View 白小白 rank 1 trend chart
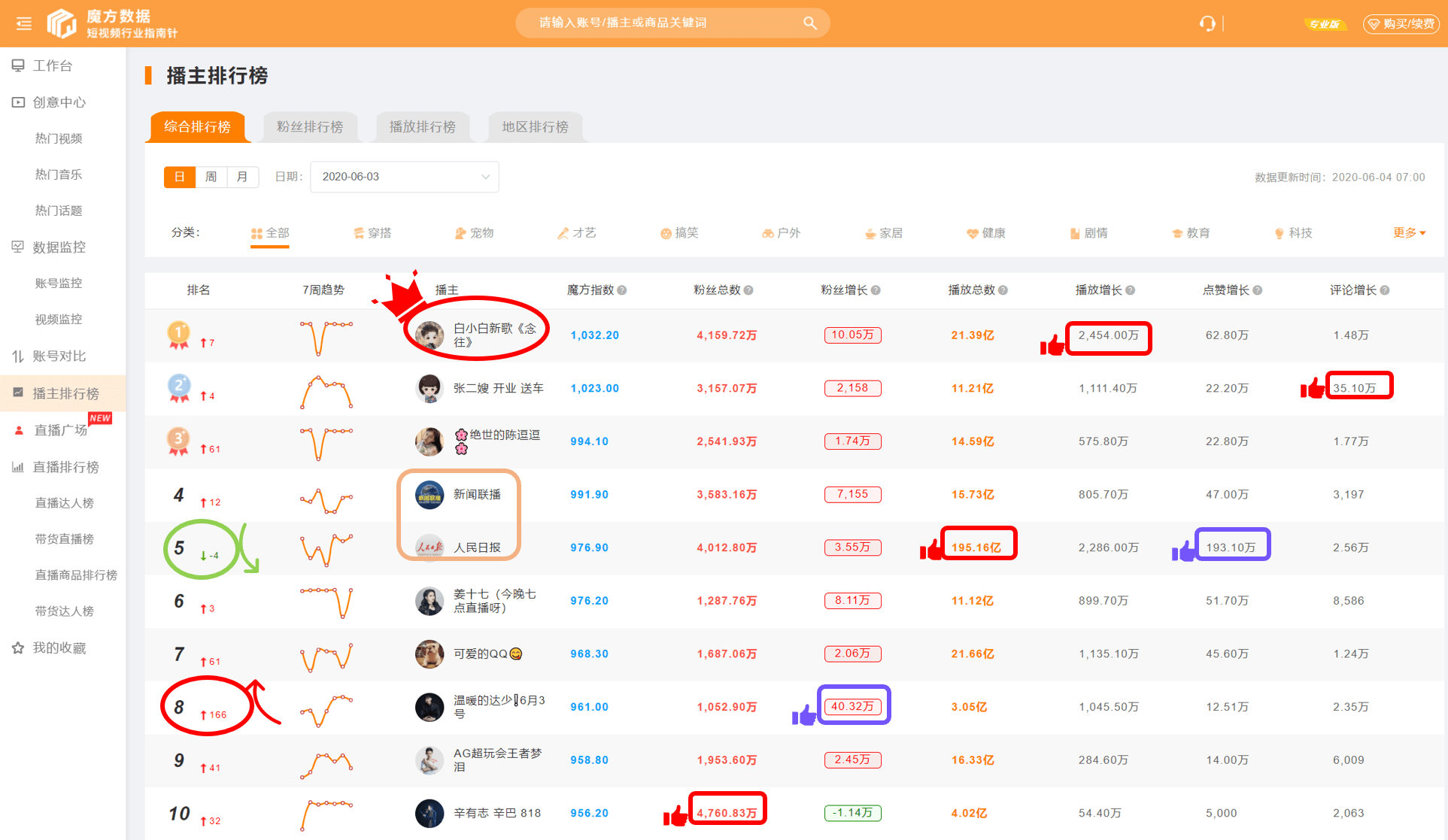This screenshot has height=840, width=1448. coord(326,336)
